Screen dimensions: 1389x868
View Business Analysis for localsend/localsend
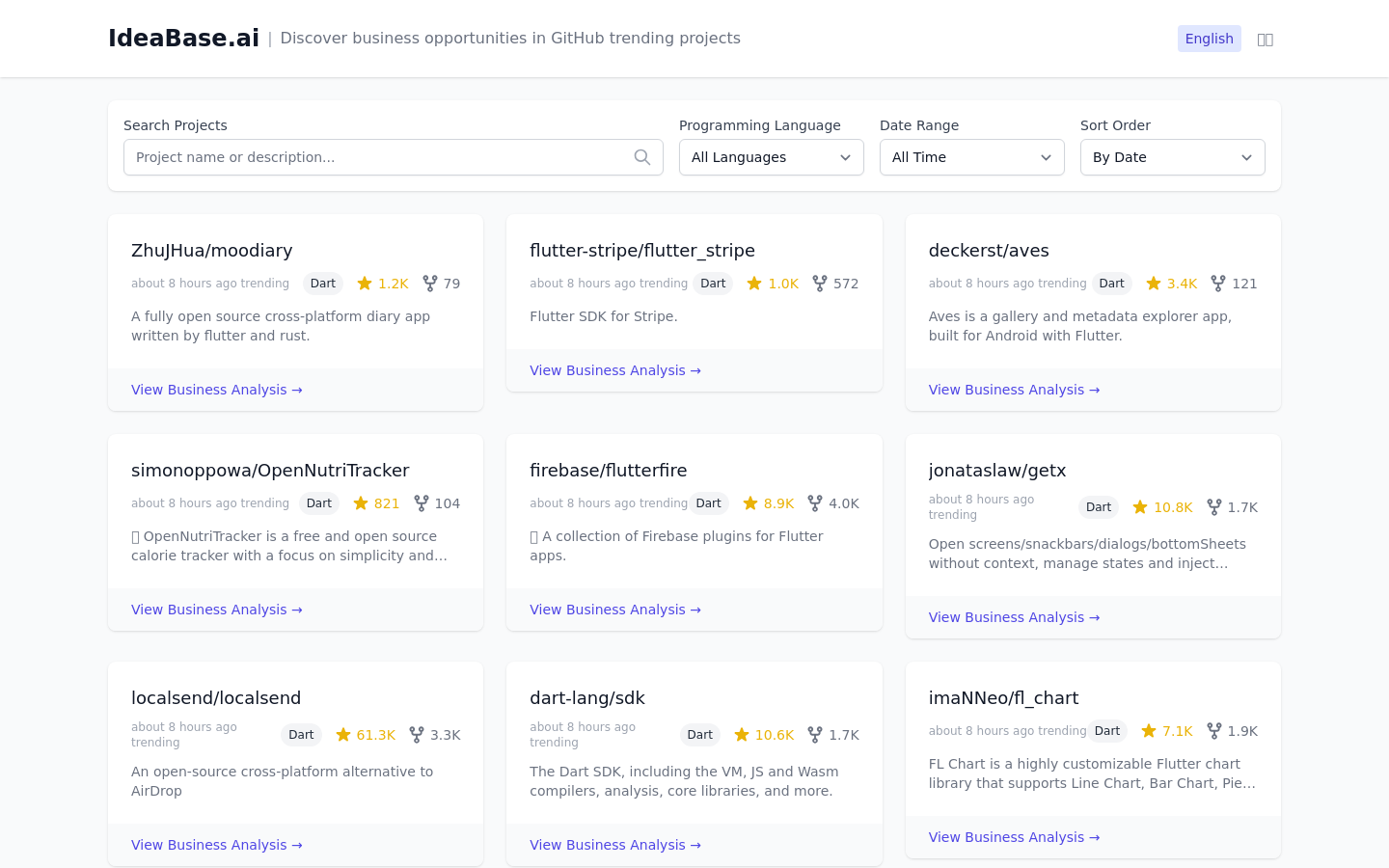[217, 845]
